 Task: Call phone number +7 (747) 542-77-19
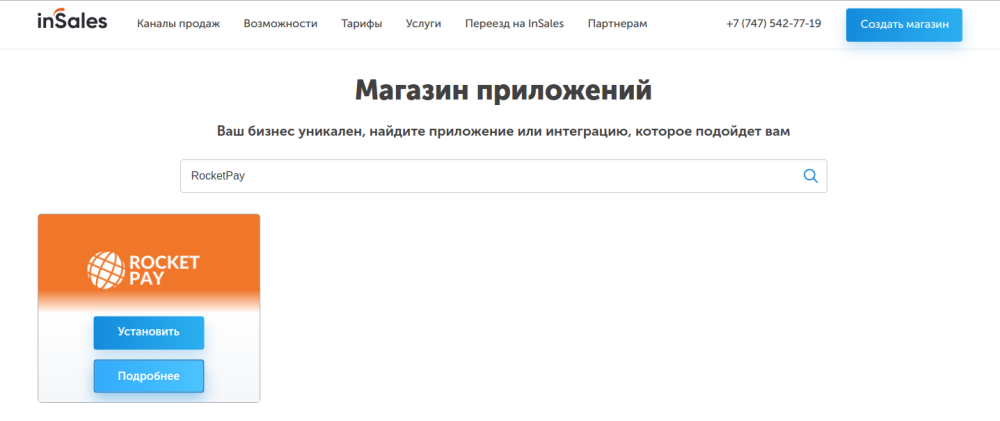pos(774,24)
